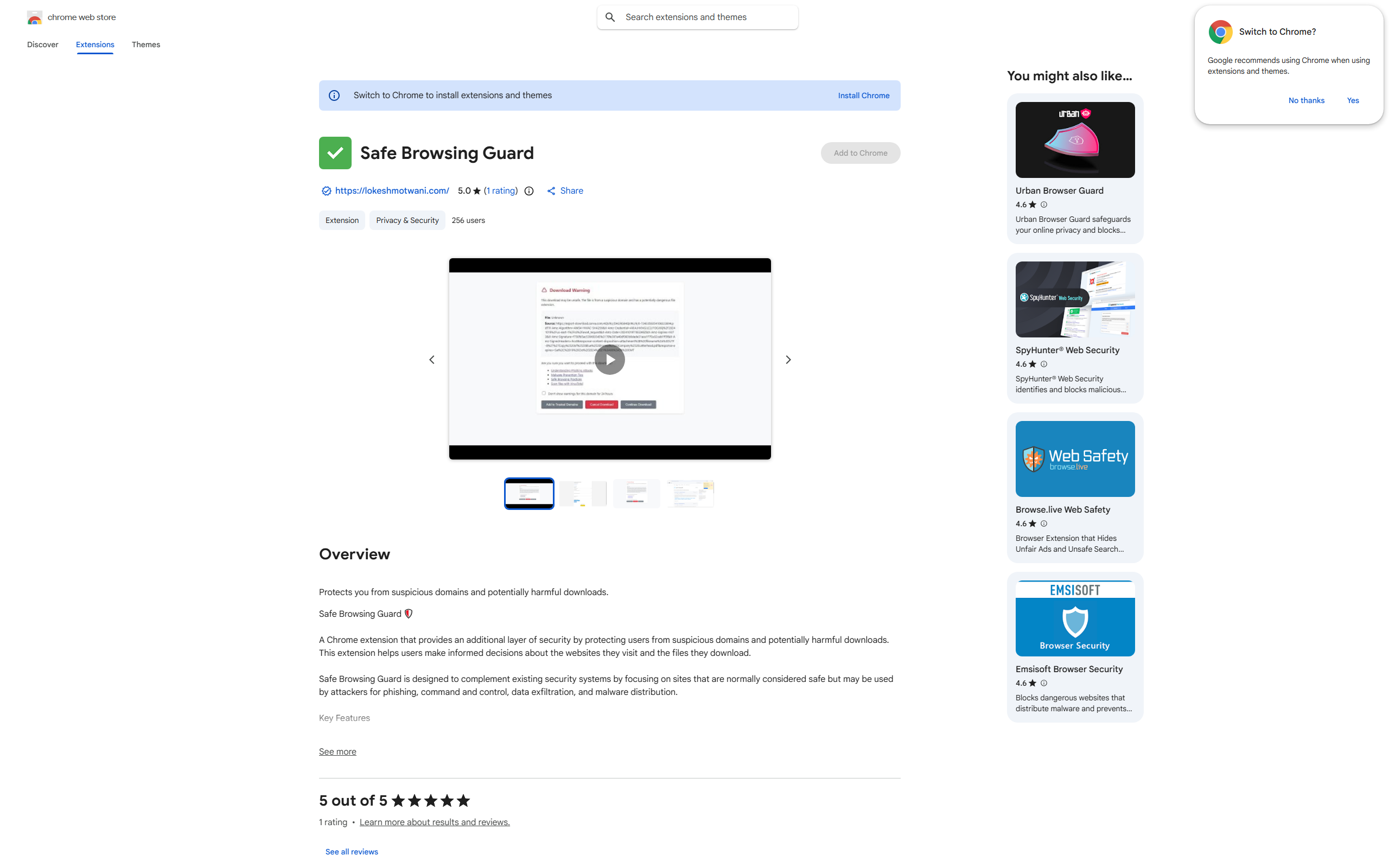This screenshot has height=868, width=1389.
Task: Open the Browse.live Web Safety card image
Action: pos(1074,459)
